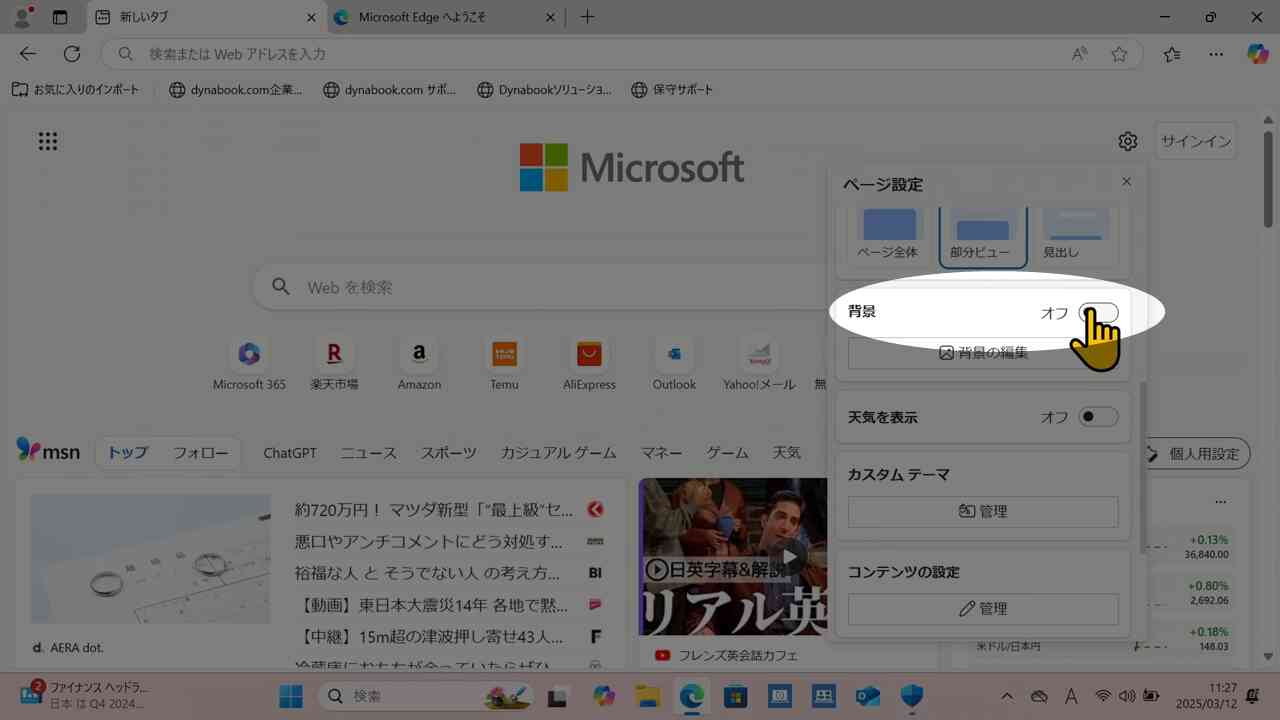1280x720 pixels.
Task: Open the favorites hub icon
Action: tap(1171, 54)
